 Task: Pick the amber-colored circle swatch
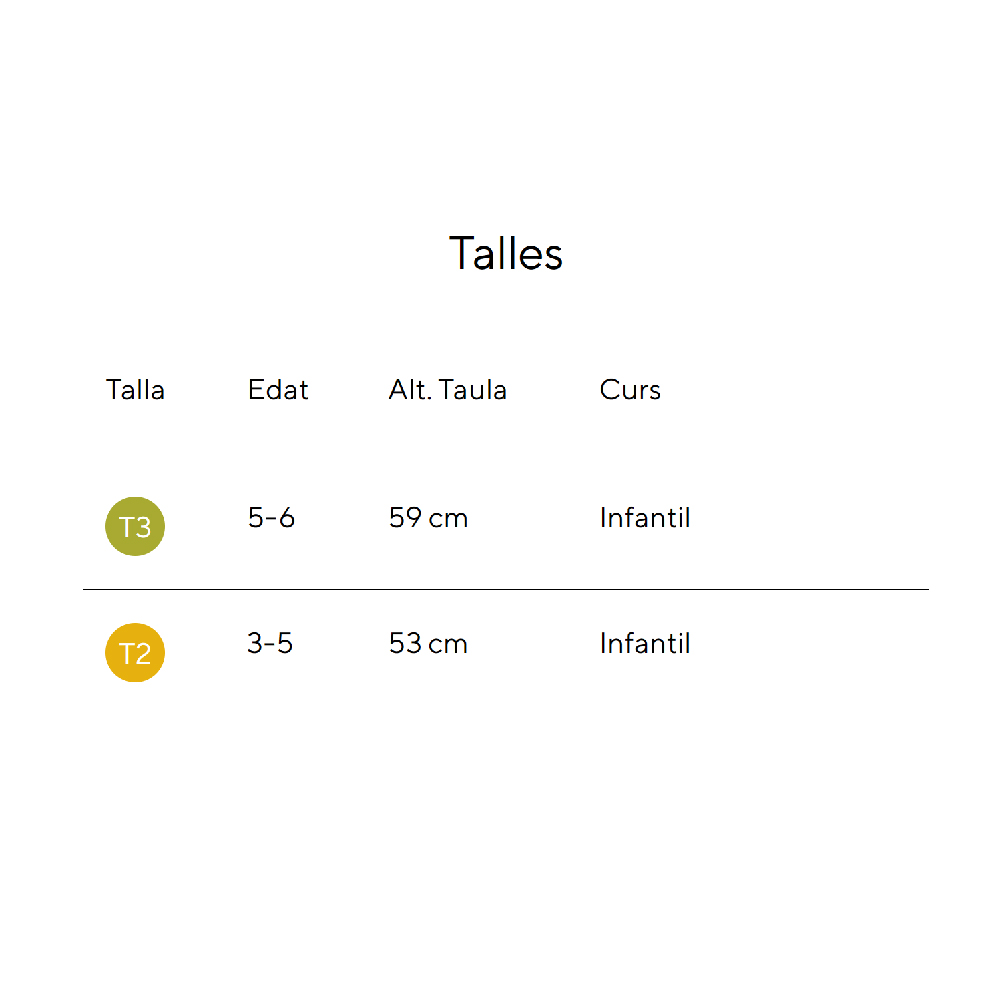pos(135,653)
